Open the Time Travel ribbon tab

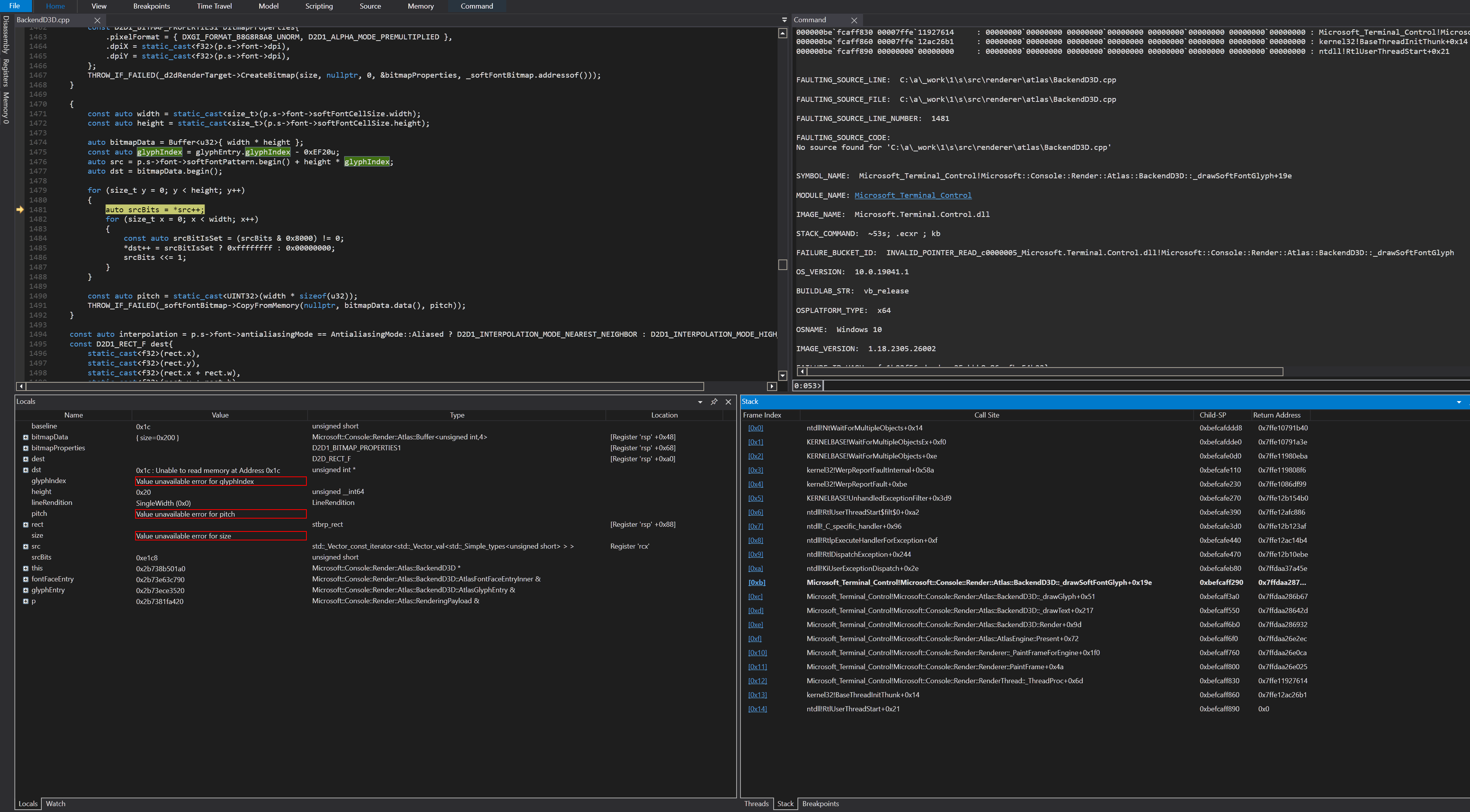[x=214, y=6]
